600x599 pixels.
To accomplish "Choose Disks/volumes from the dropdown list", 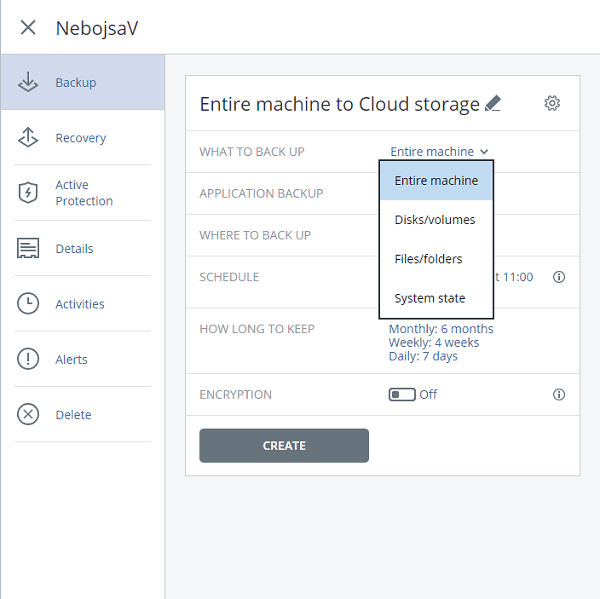I will (x=436, y=220).
